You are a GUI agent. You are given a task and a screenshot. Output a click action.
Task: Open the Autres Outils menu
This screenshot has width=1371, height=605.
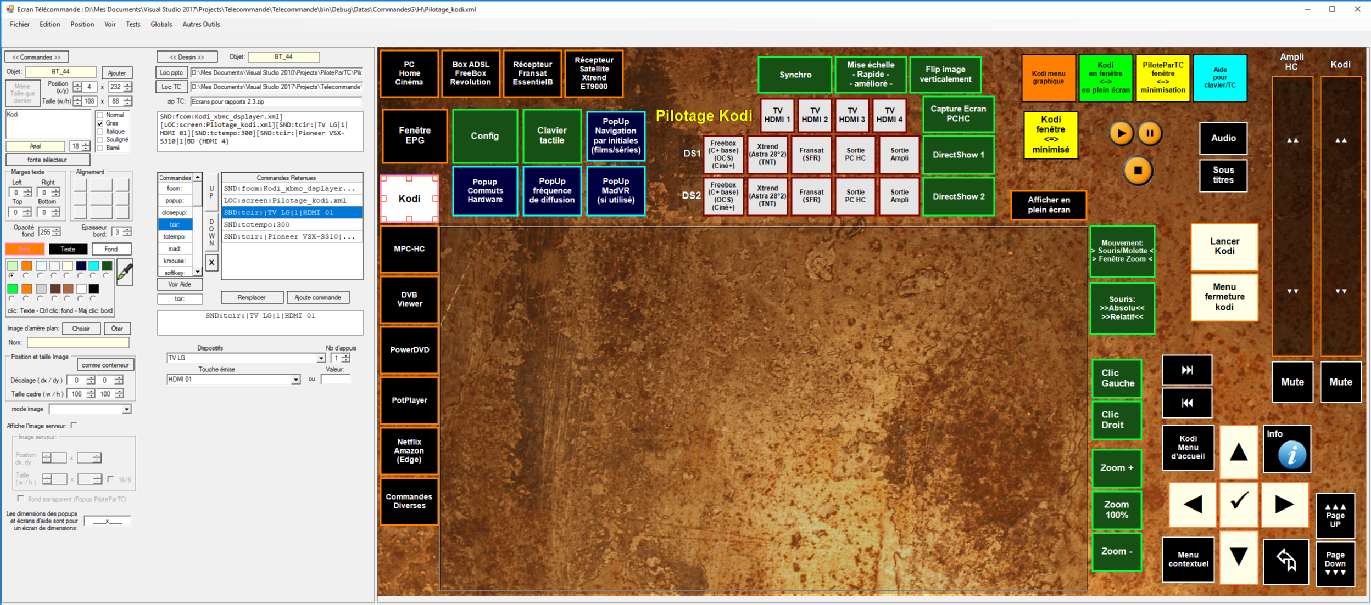coord(201,23)
